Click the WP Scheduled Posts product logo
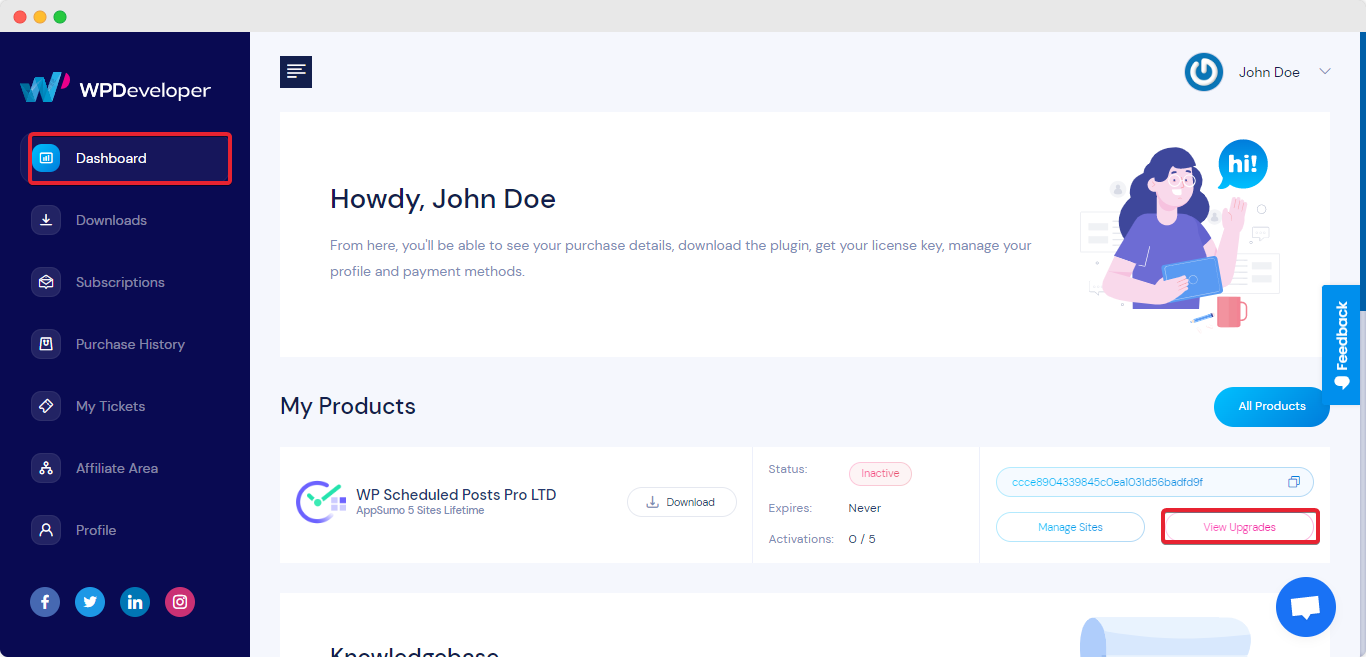Screen dimensions: 1366x657 coord(321,502)
